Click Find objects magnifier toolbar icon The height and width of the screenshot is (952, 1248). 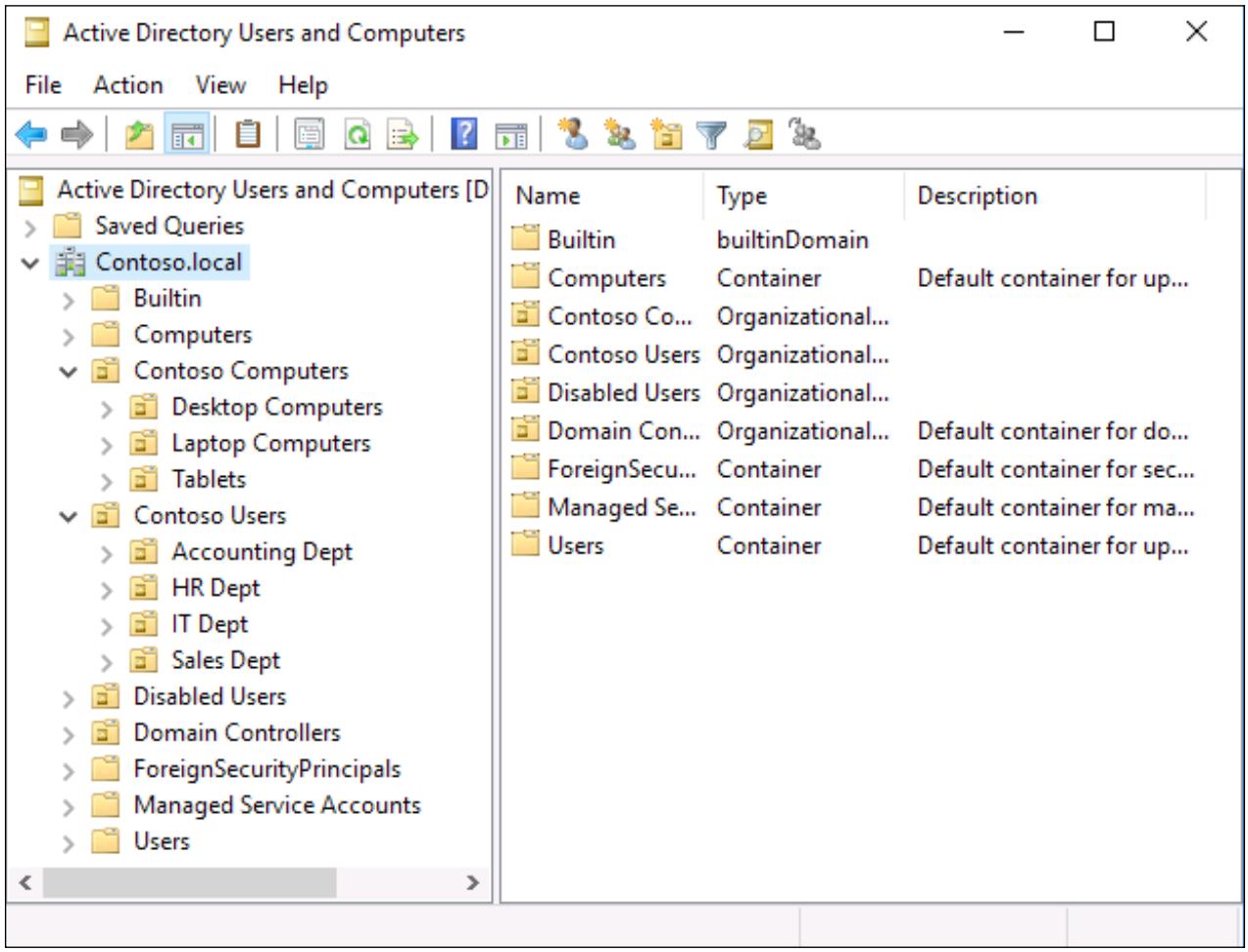point(759,134)
